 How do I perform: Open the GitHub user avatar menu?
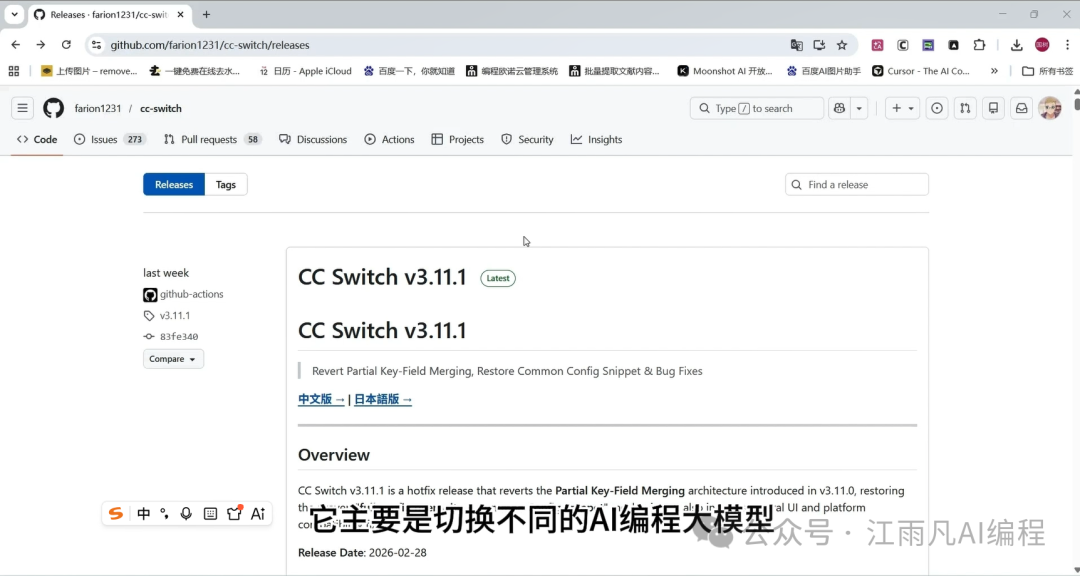click(1050, 108)
